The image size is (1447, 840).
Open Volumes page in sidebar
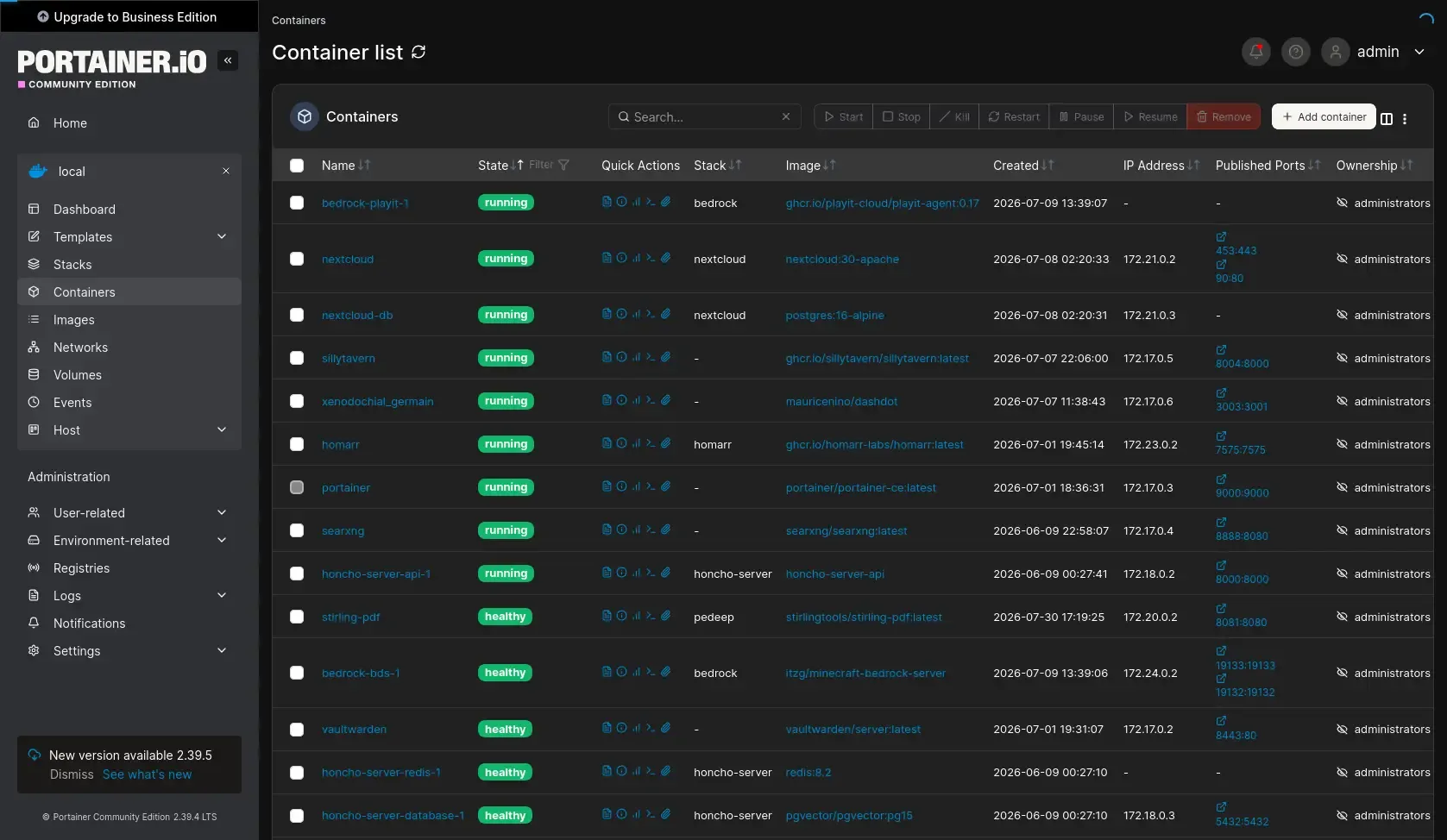coord(129,374)
